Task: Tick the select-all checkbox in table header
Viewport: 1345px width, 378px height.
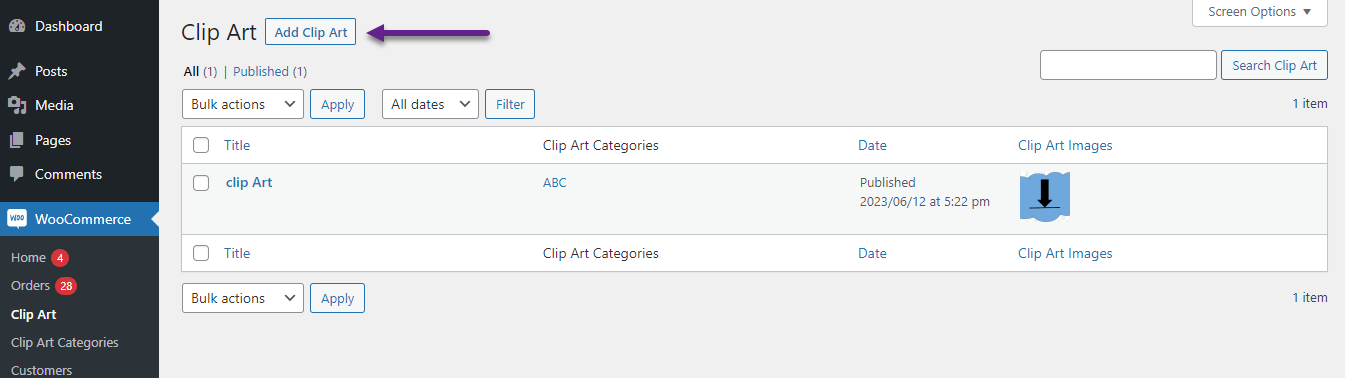Action: (x=201, y=145)
